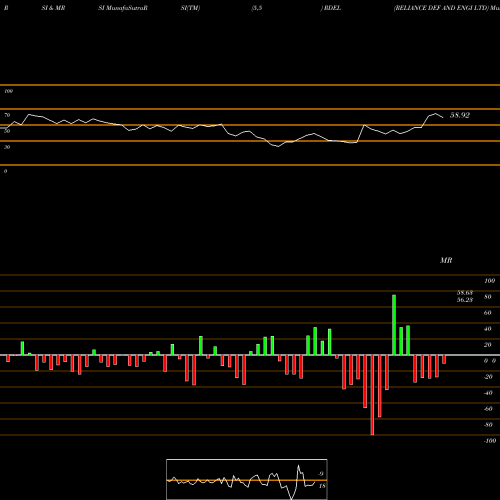Click the MR value 56.23 label

(465, 300)
